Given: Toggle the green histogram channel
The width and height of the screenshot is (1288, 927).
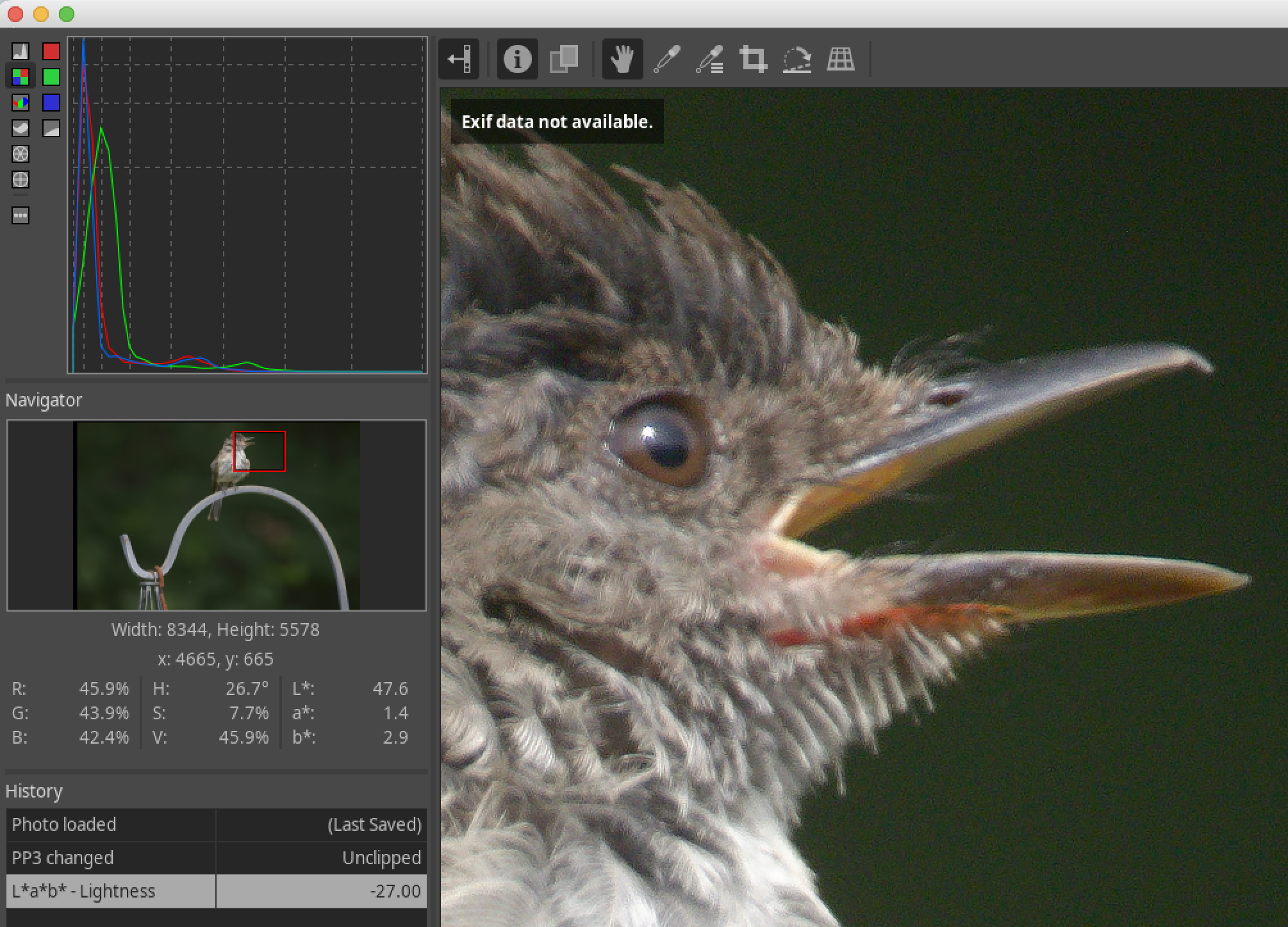Looking at the screenshot, I should pyautogui.click(x=51, y=77).
